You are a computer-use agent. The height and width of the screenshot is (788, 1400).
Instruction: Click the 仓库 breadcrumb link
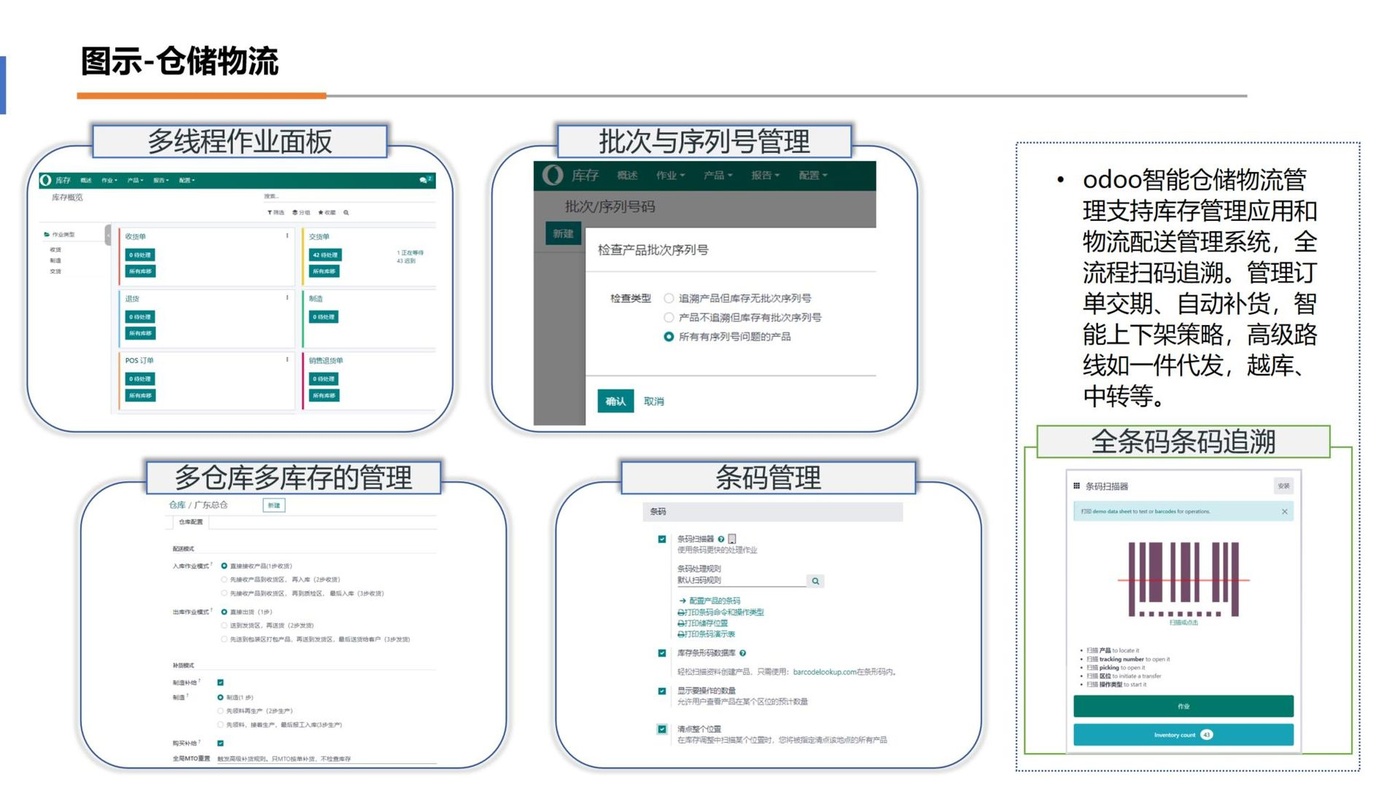point(177,505)
